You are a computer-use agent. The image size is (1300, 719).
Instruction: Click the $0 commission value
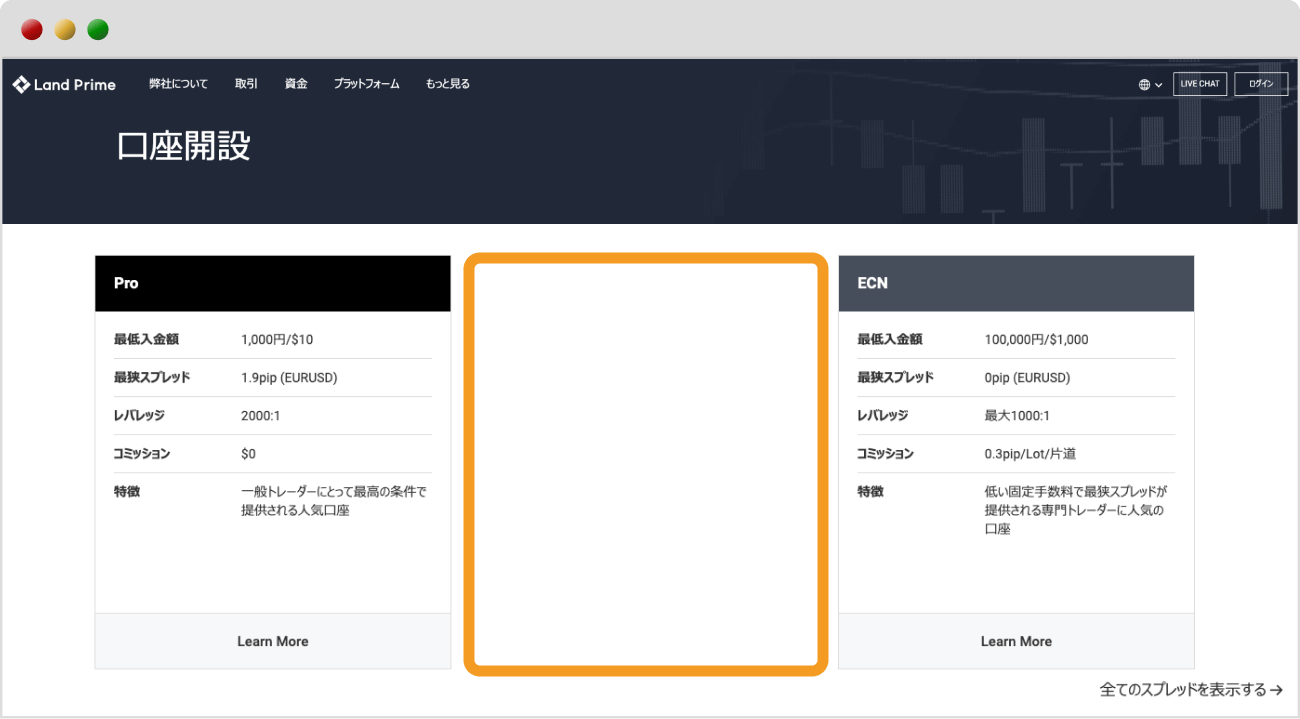coord(248,454)
